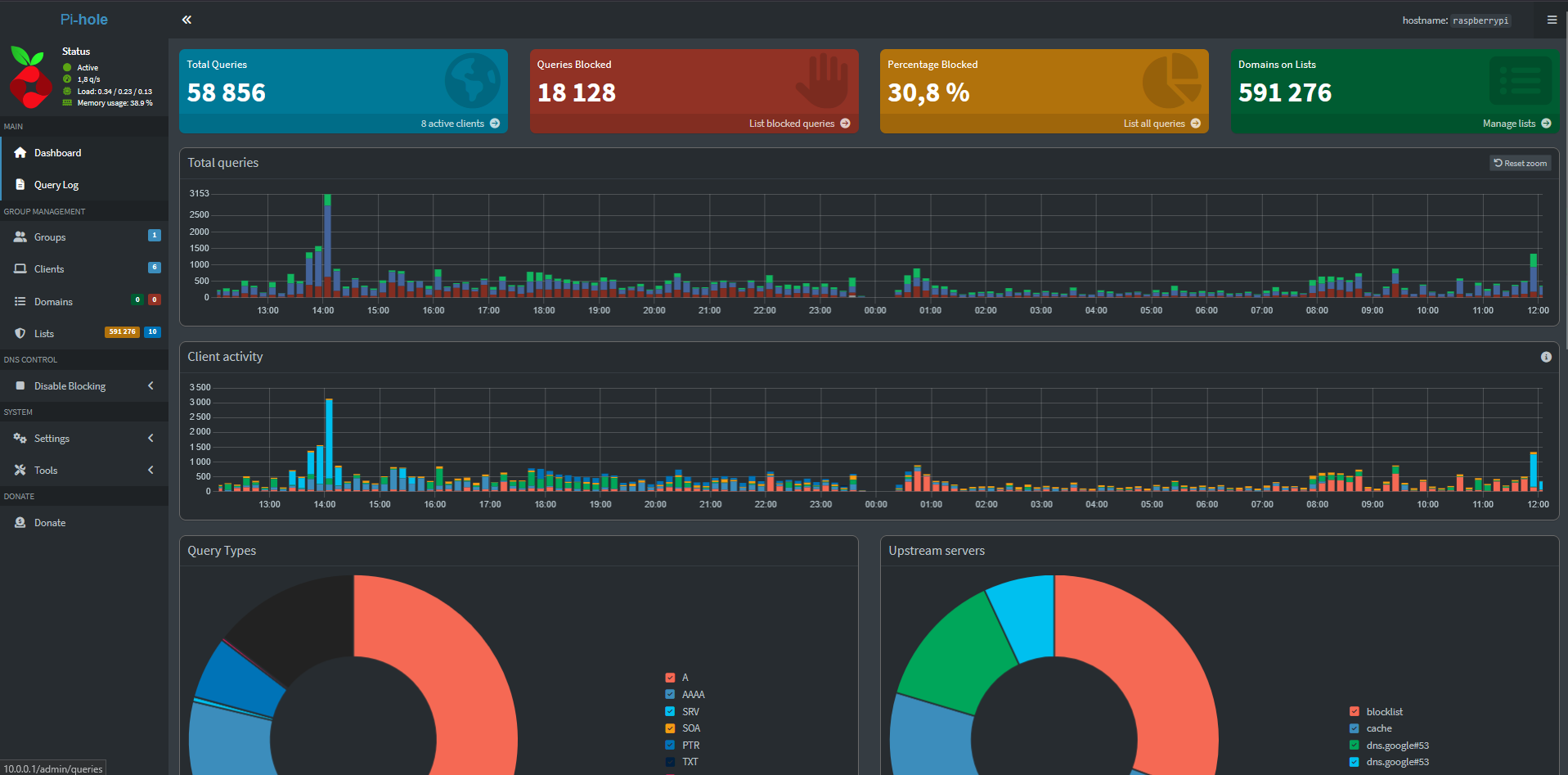The image size is (1568, 775).
Task: Go to the Domains management page
Action: [53, 302]
